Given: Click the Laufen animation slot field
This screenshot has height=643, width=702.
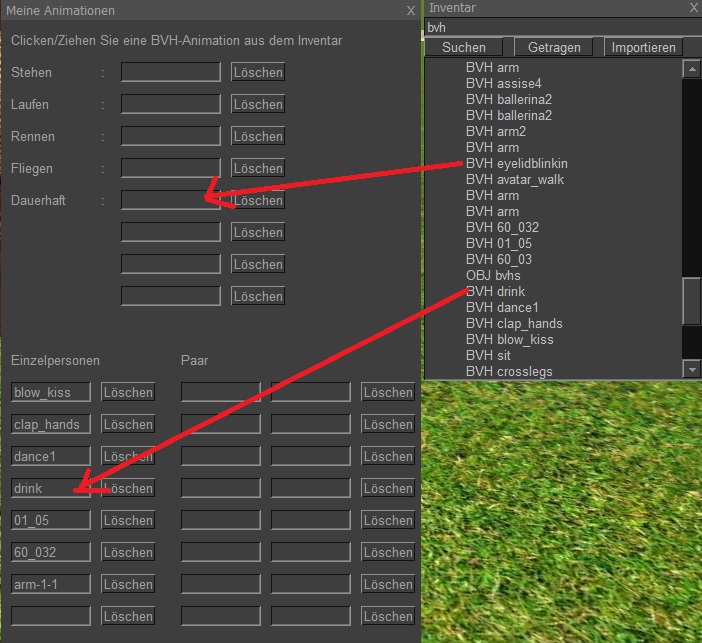Looking at the screenshot, I should tap(170, 104).
